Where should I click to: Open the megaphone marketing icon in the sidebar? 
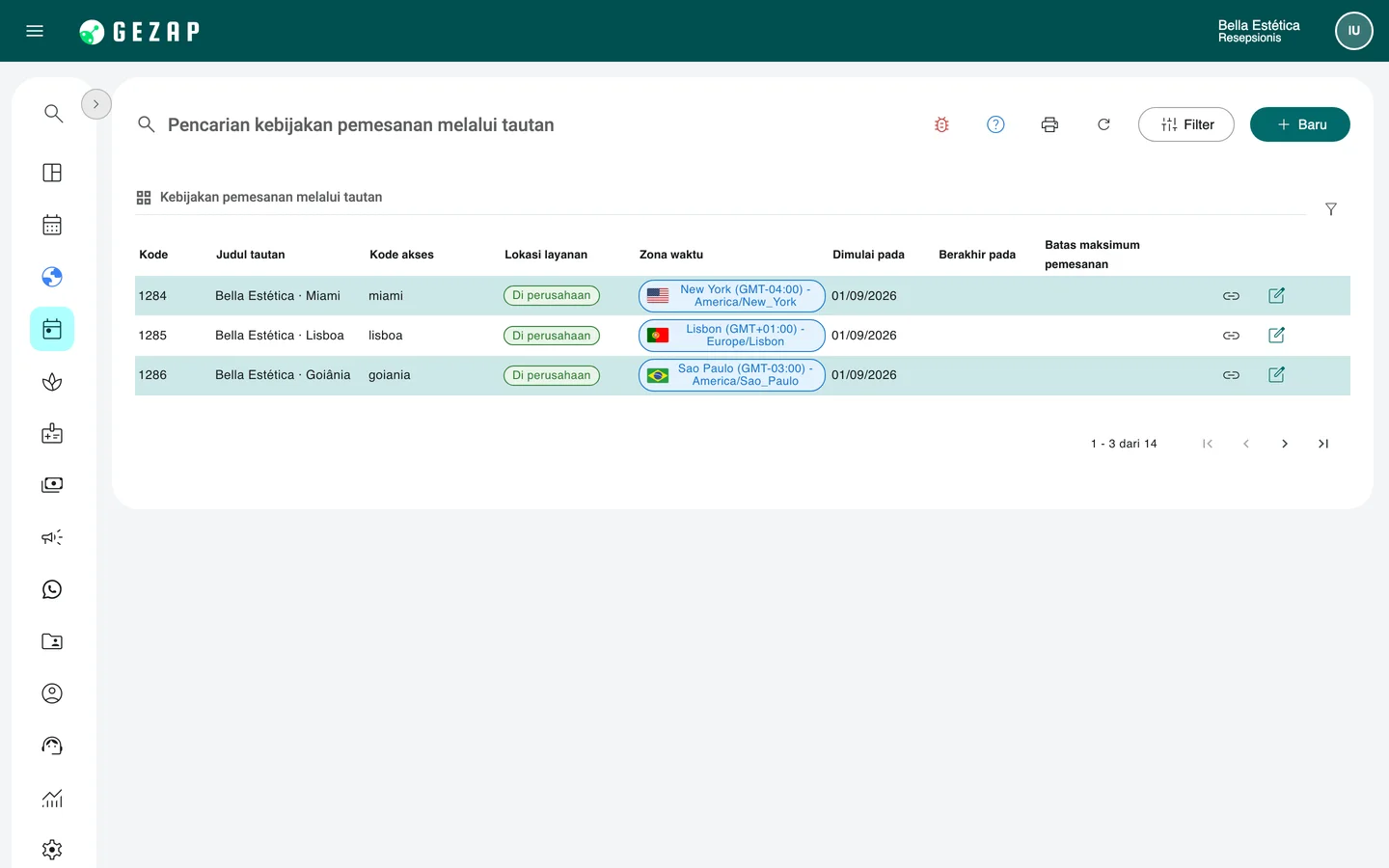[x=52, y=537]
